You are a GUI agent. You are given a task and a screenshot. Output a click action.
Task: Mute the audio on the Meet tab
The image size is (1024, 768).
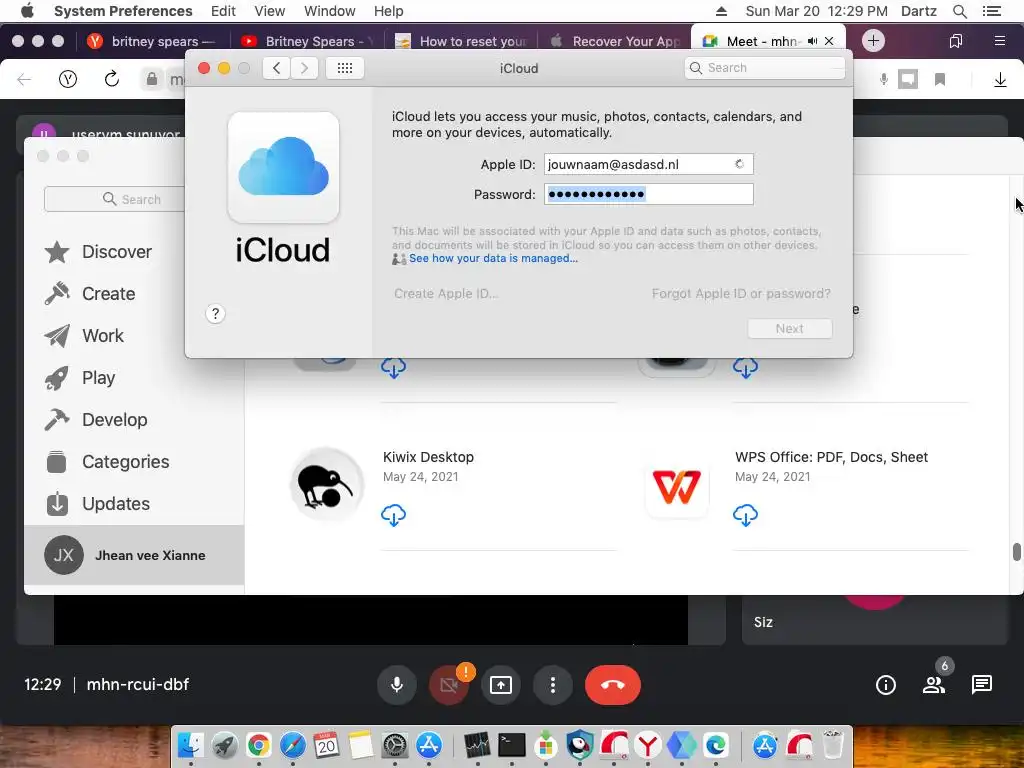812,41
